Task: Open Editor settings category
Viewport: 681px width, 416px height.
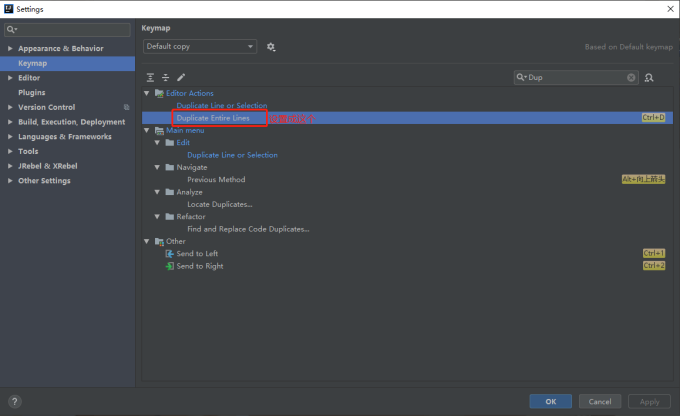Action: tap(29, 78)
